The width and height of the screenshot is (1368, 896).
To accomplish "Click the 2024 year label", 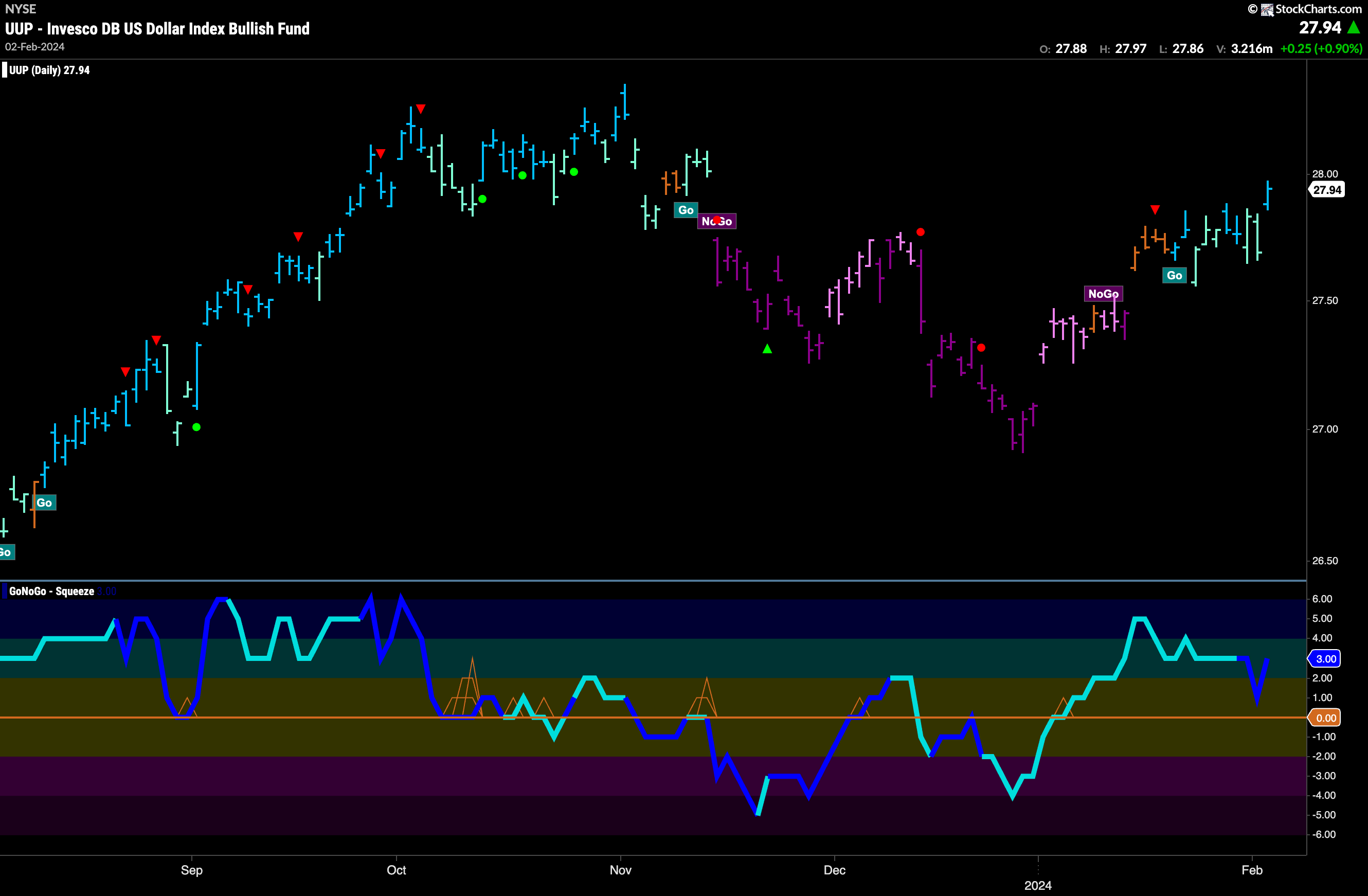I will 1038,886.
